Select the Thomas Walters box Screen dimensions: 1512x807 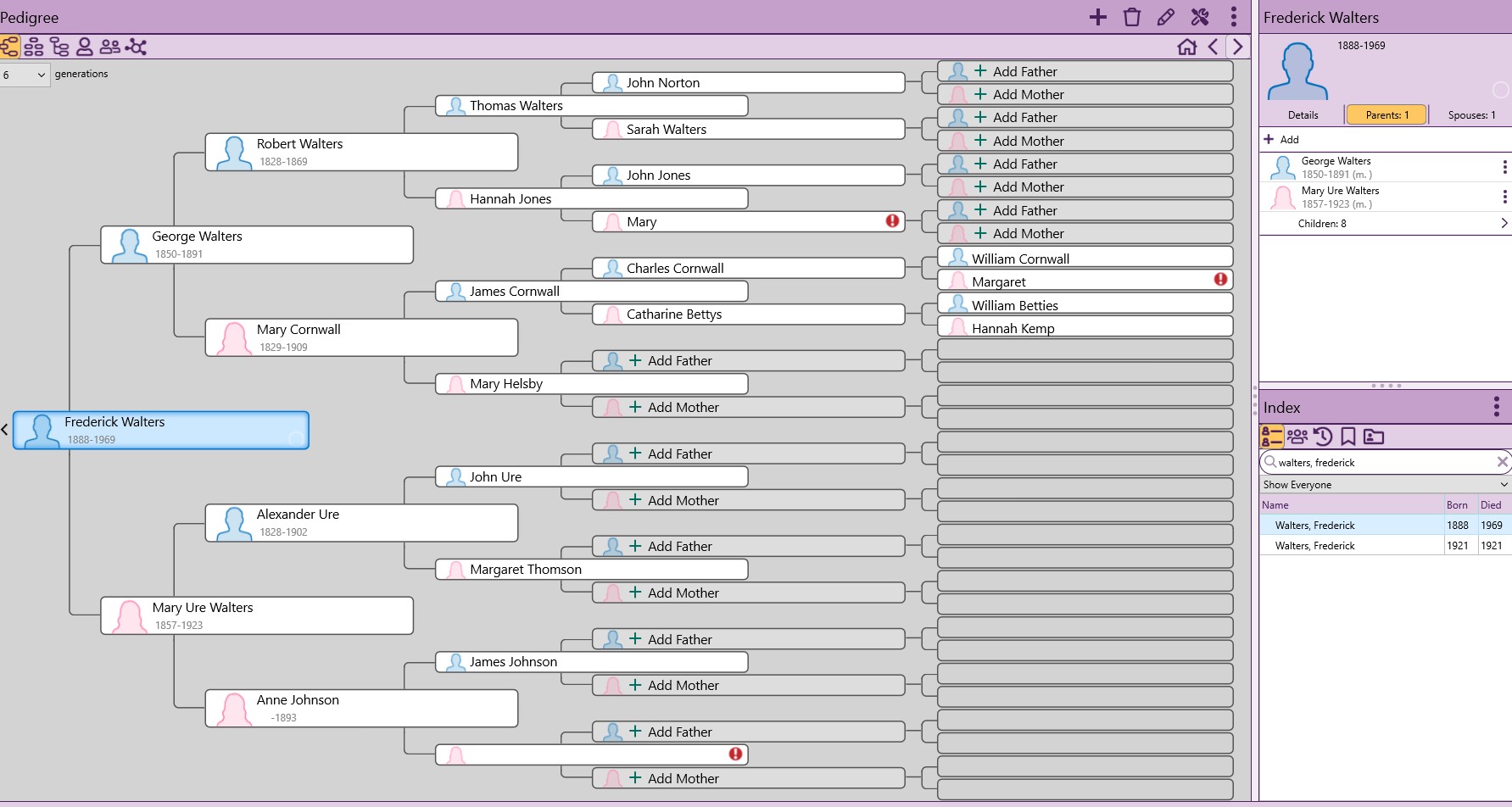tap(592, 106)
